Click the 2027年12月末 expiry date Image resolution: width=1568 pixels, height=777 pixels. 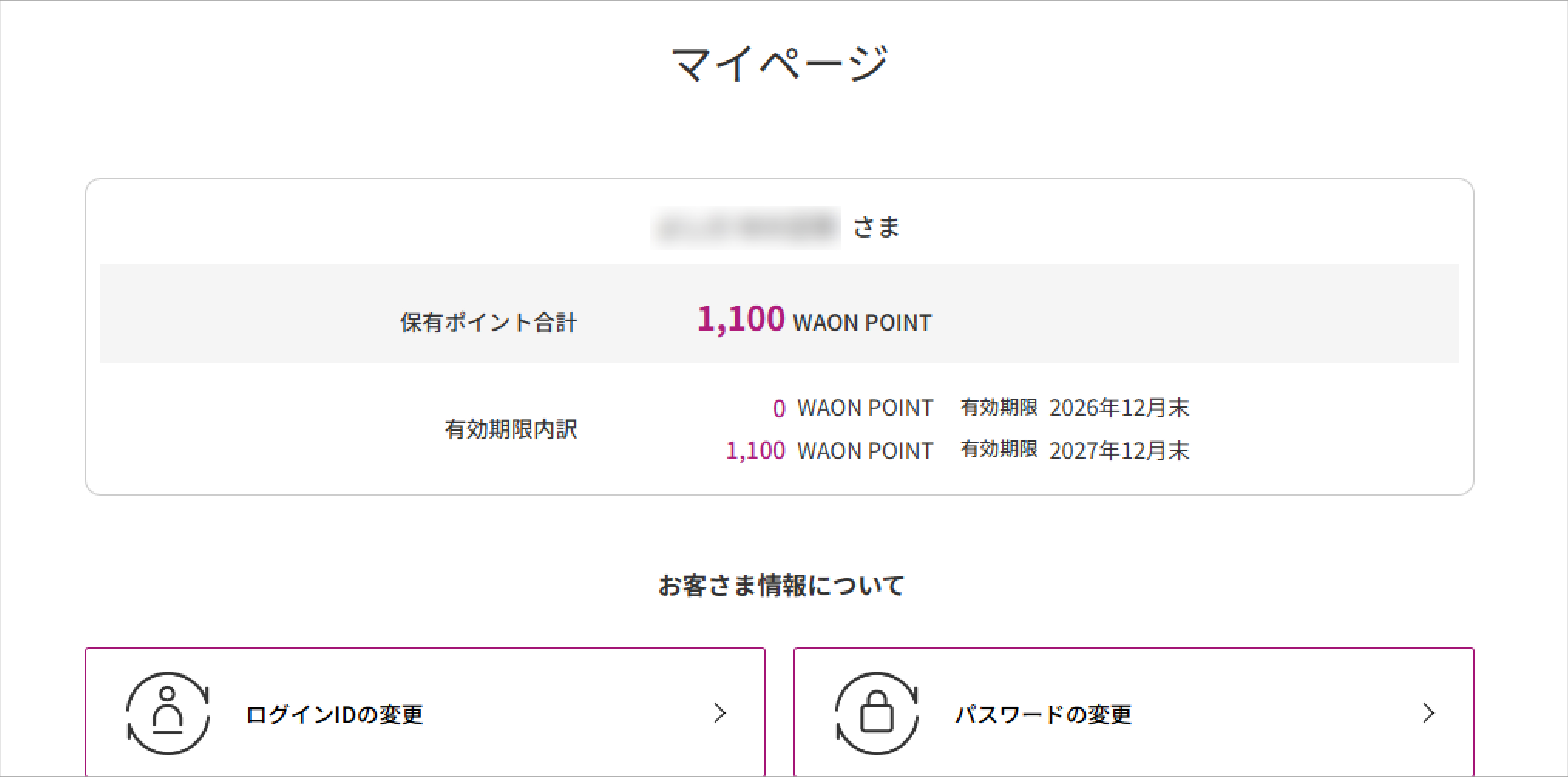(x=1119, y=451)
